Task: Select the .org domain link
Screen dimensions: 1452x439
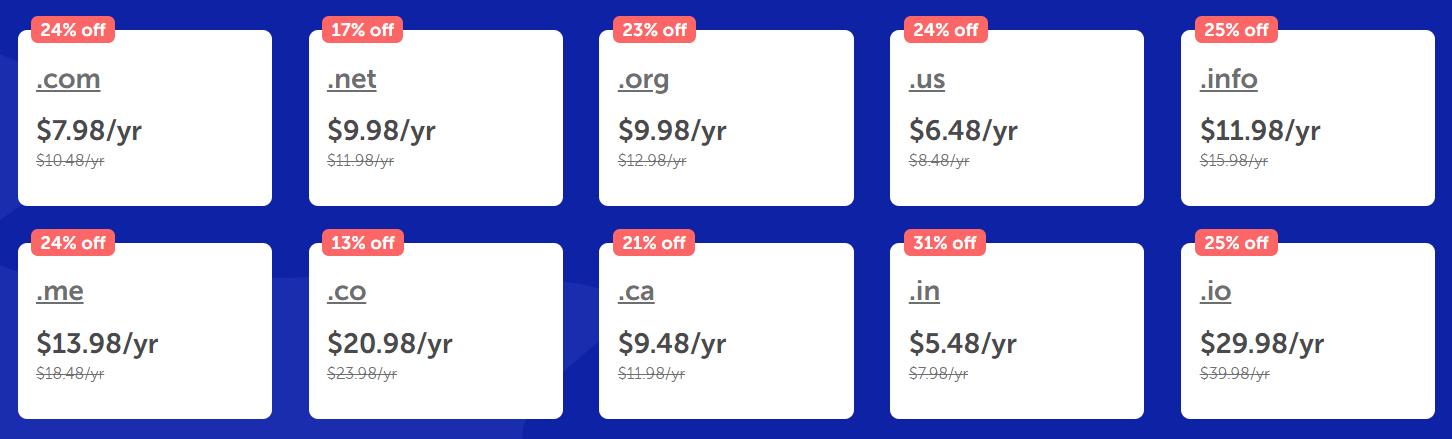Action: point(643,80)
